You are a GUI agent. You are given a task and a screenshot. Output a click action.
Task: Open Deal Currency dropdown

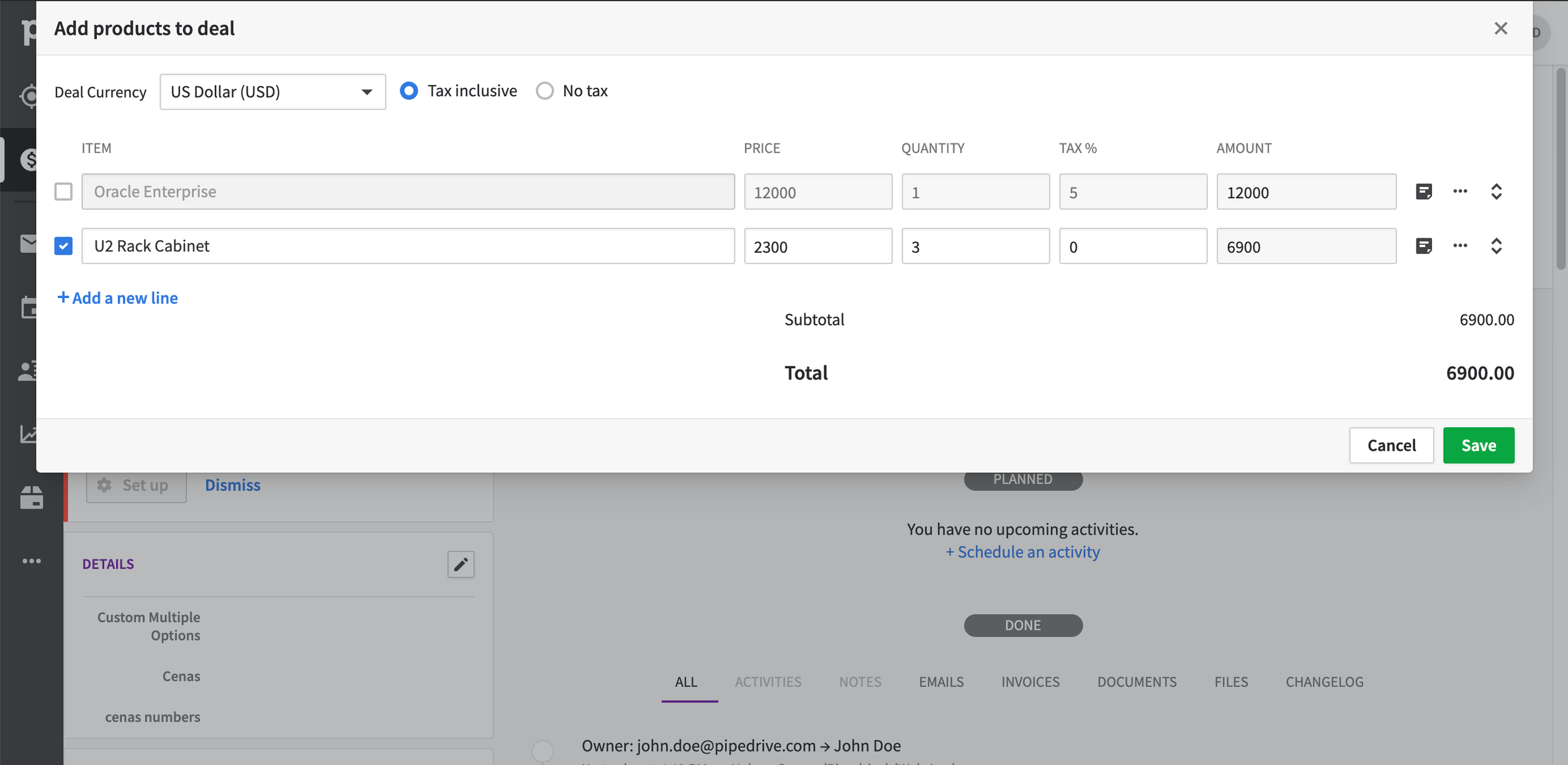(x=273, y=92)
